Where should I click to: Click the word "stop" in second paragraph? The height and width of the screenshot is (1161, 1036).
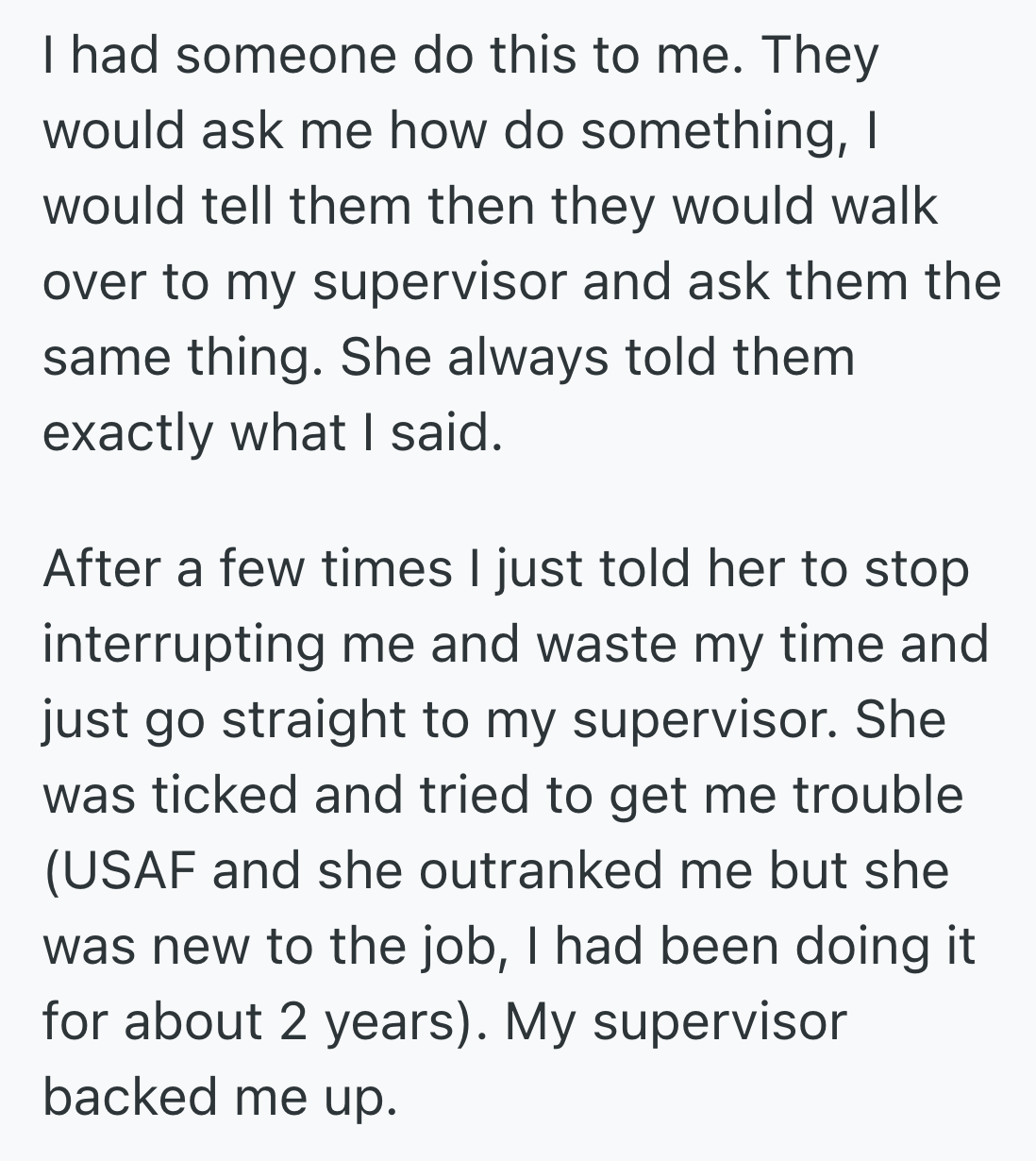[x=920, y=568]
